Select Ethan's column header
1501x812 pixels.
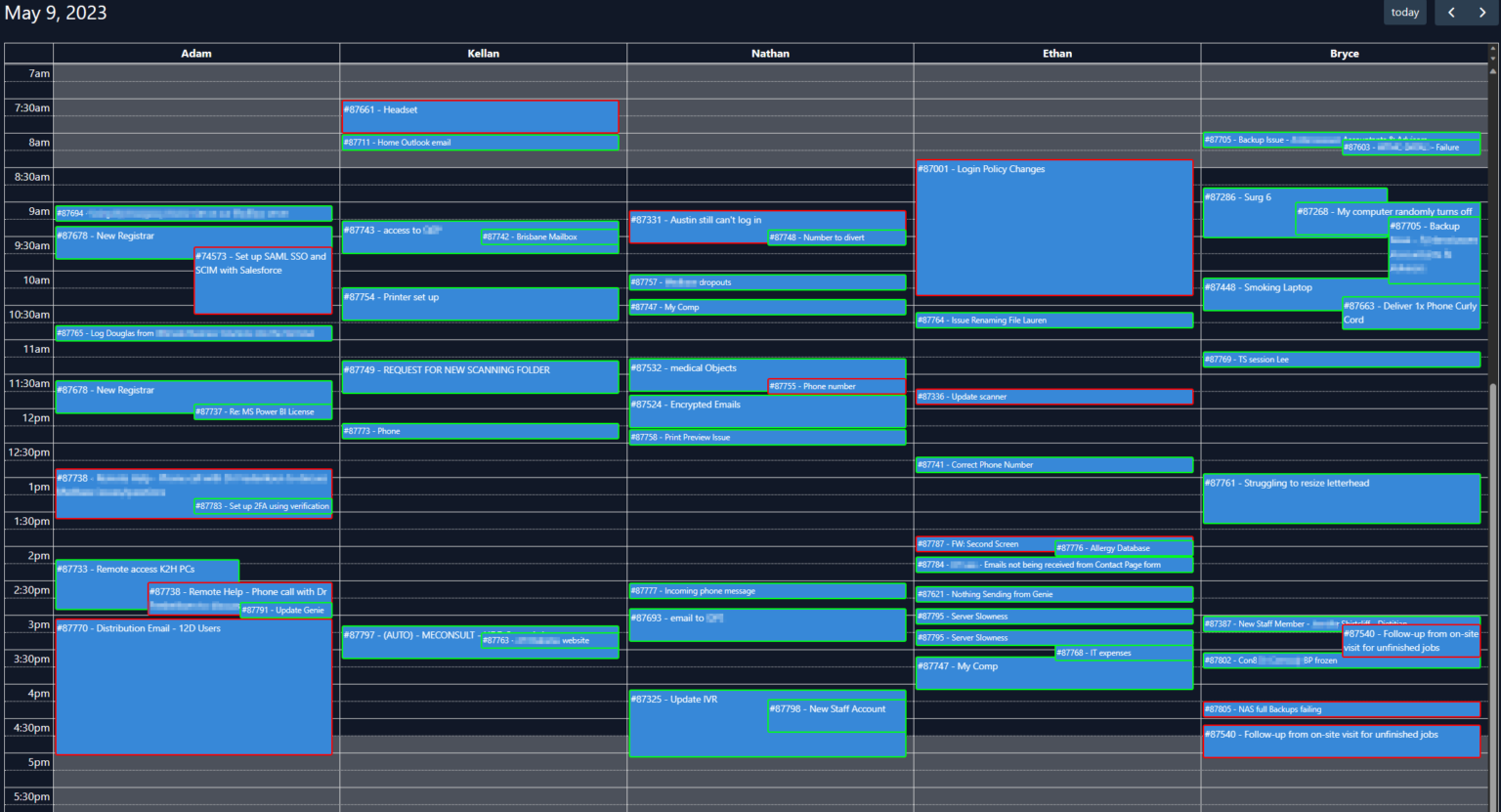coord(1056,53)
